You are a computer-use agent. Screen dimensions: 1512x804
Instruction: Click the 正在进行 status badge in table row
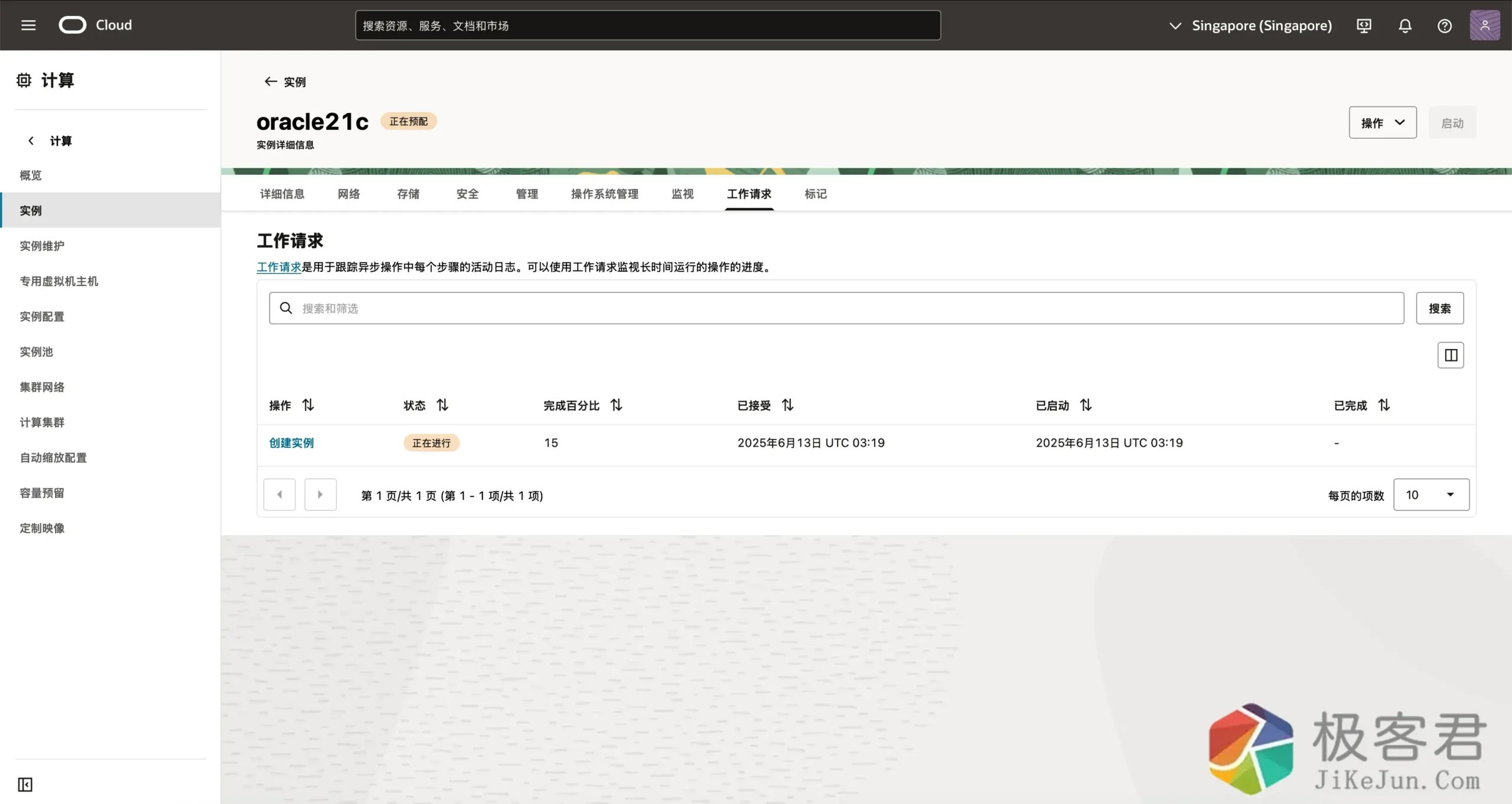[x=431, y=442]
